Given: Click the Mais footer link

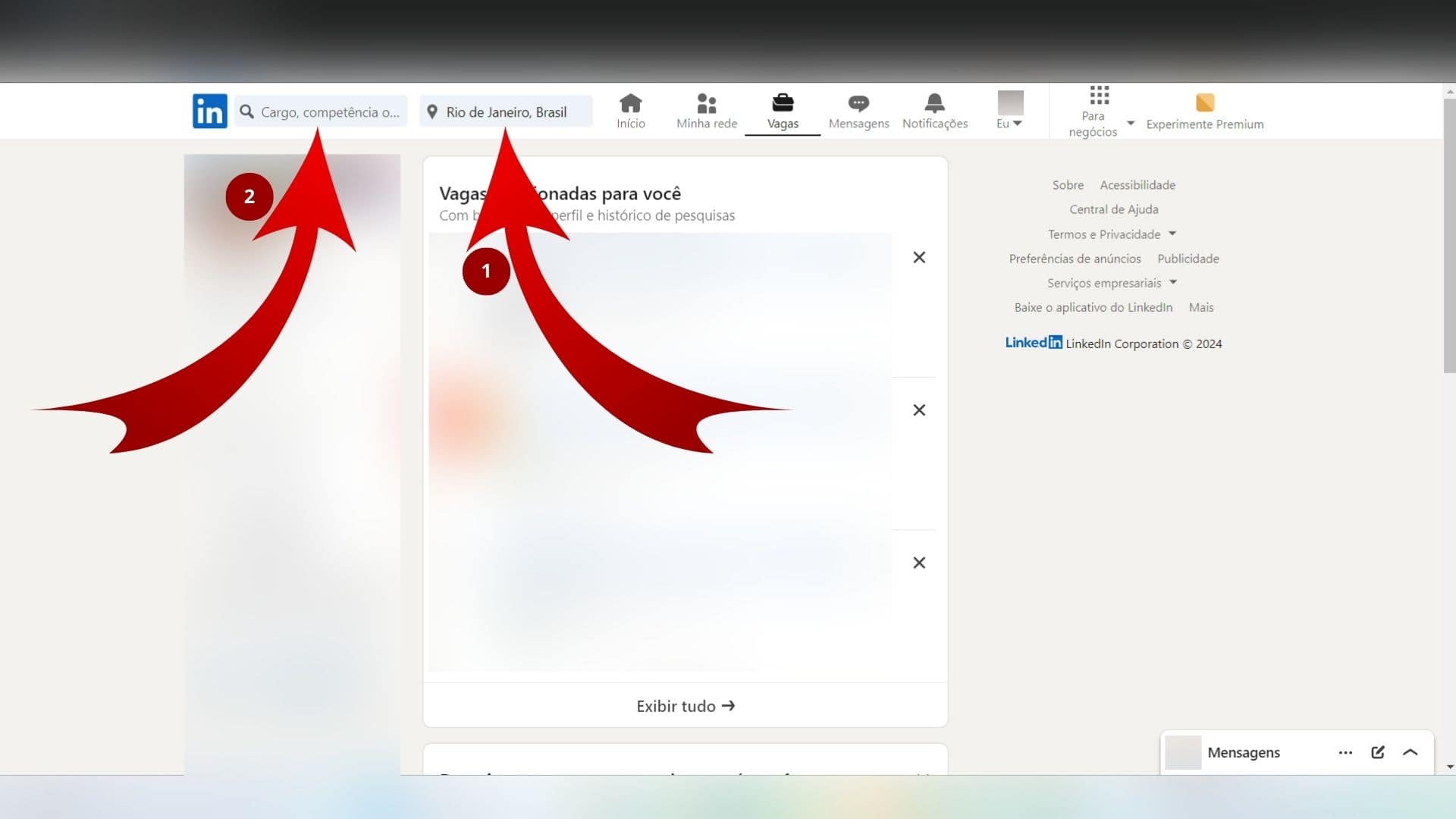Looking at the screenshot, I should [x=1200, y=307].
